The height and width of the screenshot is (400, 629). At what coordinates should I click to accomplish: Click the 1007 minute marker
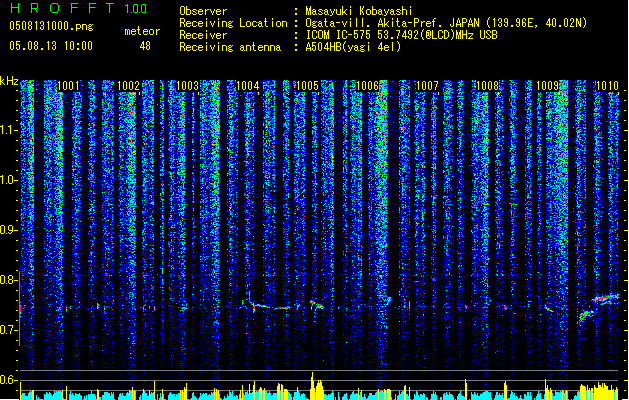427,86
